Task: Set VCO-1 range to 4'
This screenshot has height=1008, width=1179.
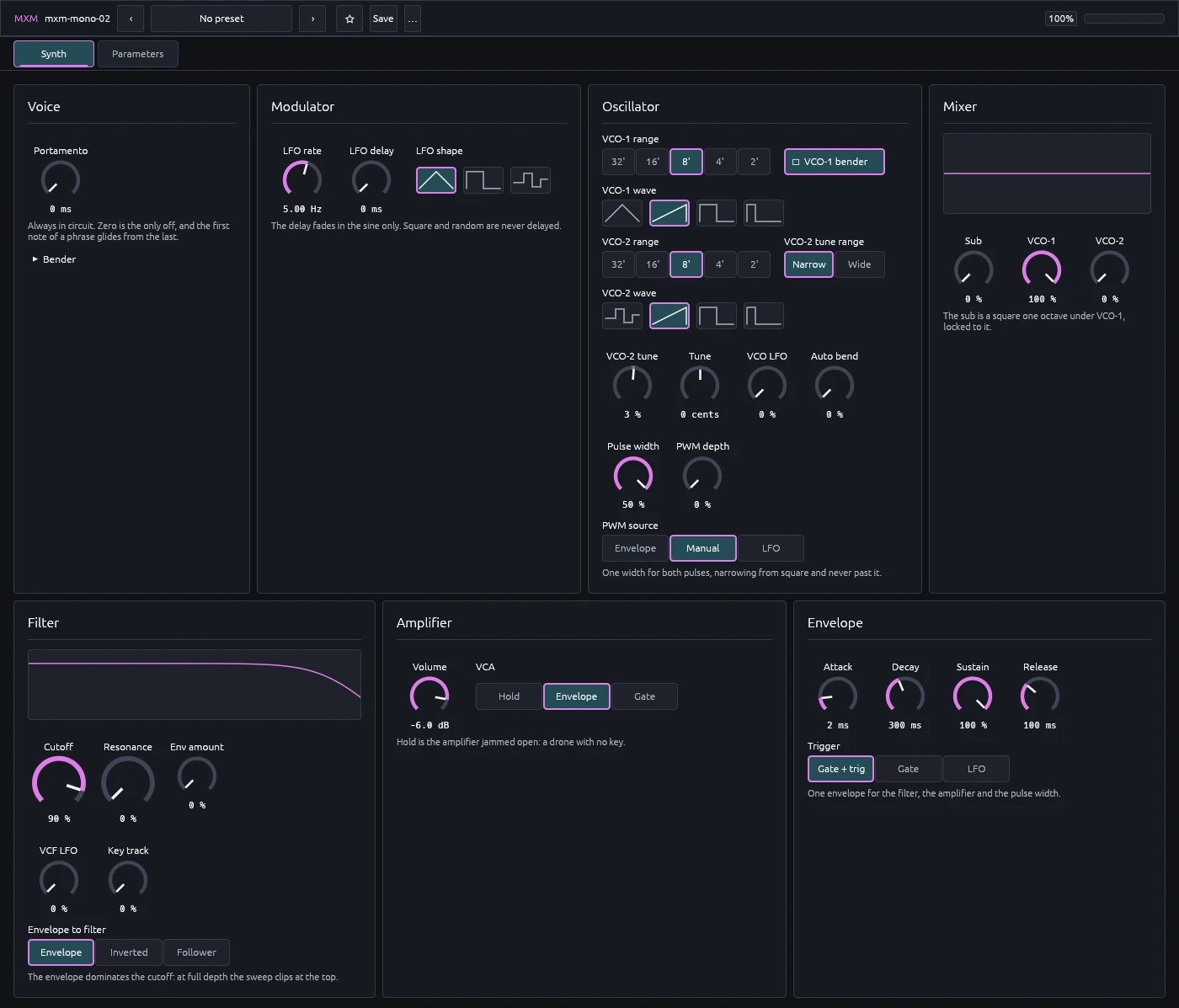Action: [x=720, y=162]
